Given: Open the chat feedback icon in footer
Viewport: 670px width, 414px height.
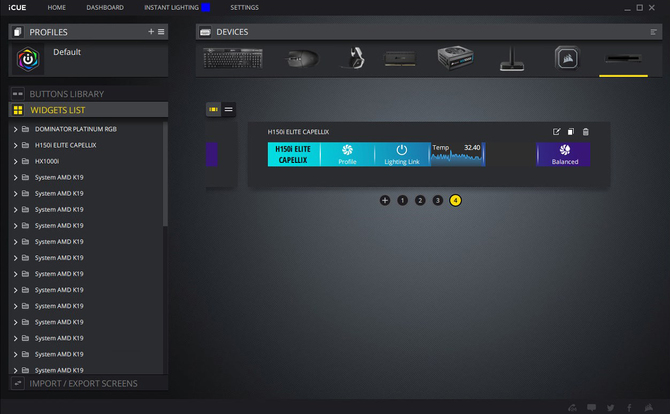Looking at the screenshot, I should click(x=591, y=408).
